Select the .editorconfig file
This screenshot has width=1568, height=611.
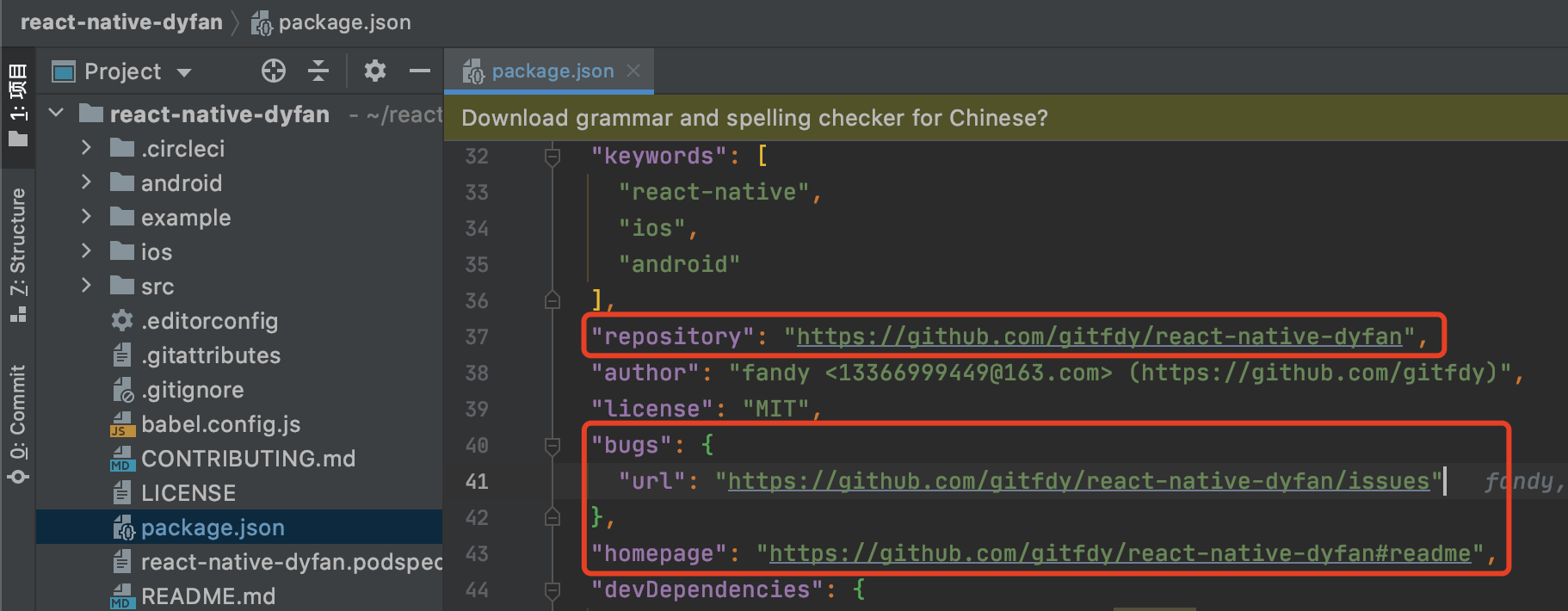239,321
